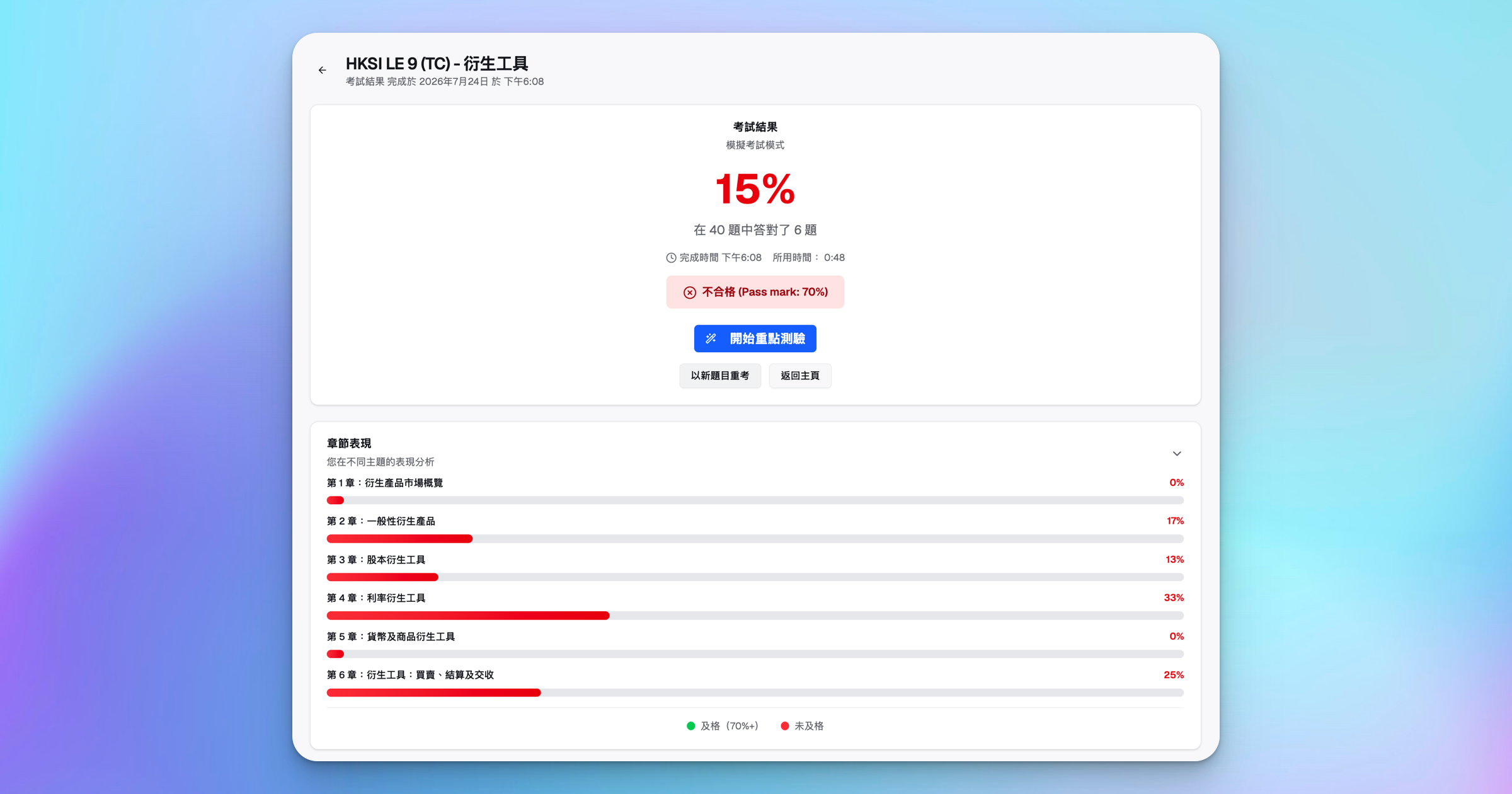This screenshot has height=794, width=1512.
Task: Click the magic wand icon on blue button
Action: click(711, 338)
